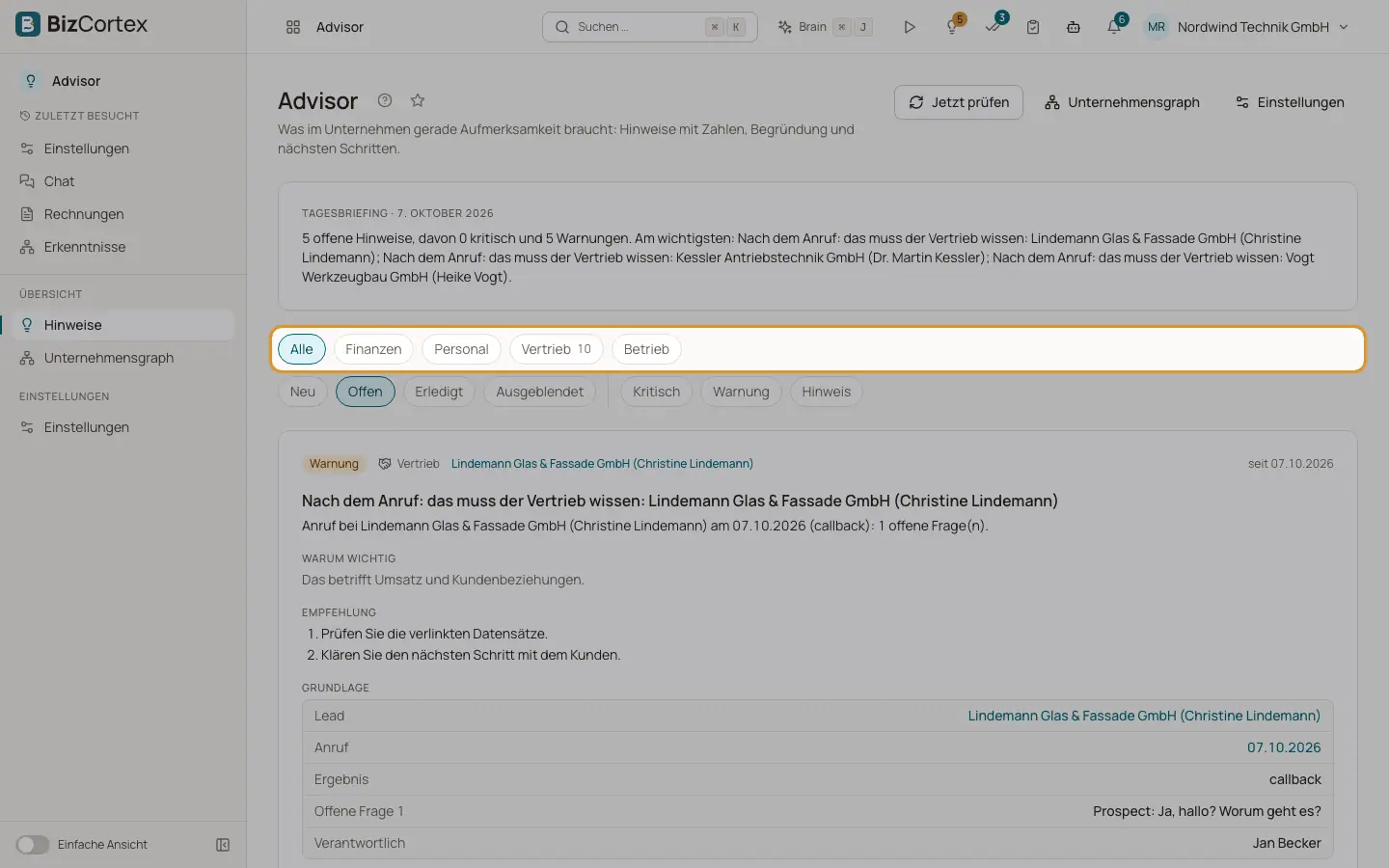Open Einstellungen button in page header
Viewport: 1389px width, 868px height.
[1290, 102]
